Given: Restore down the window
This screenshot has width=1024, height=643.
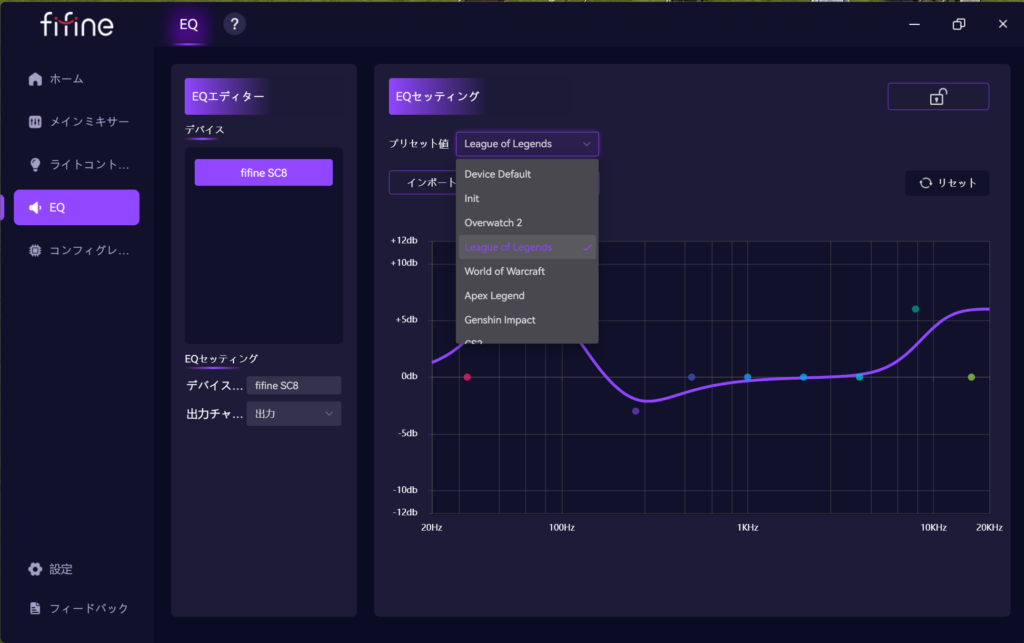Looking at the screenshot, I should [x=959, y=24].
